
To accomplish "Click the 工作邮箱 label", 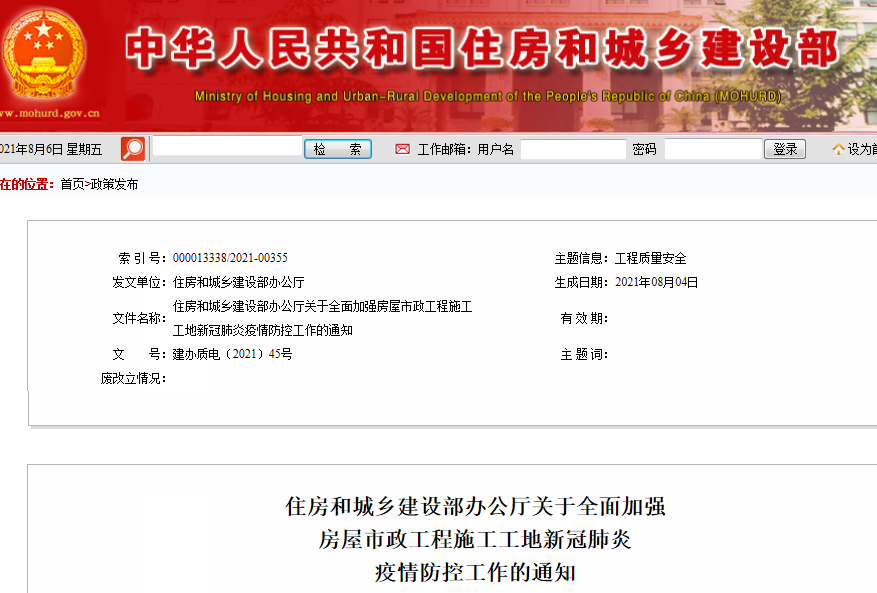I will (444, 149).
